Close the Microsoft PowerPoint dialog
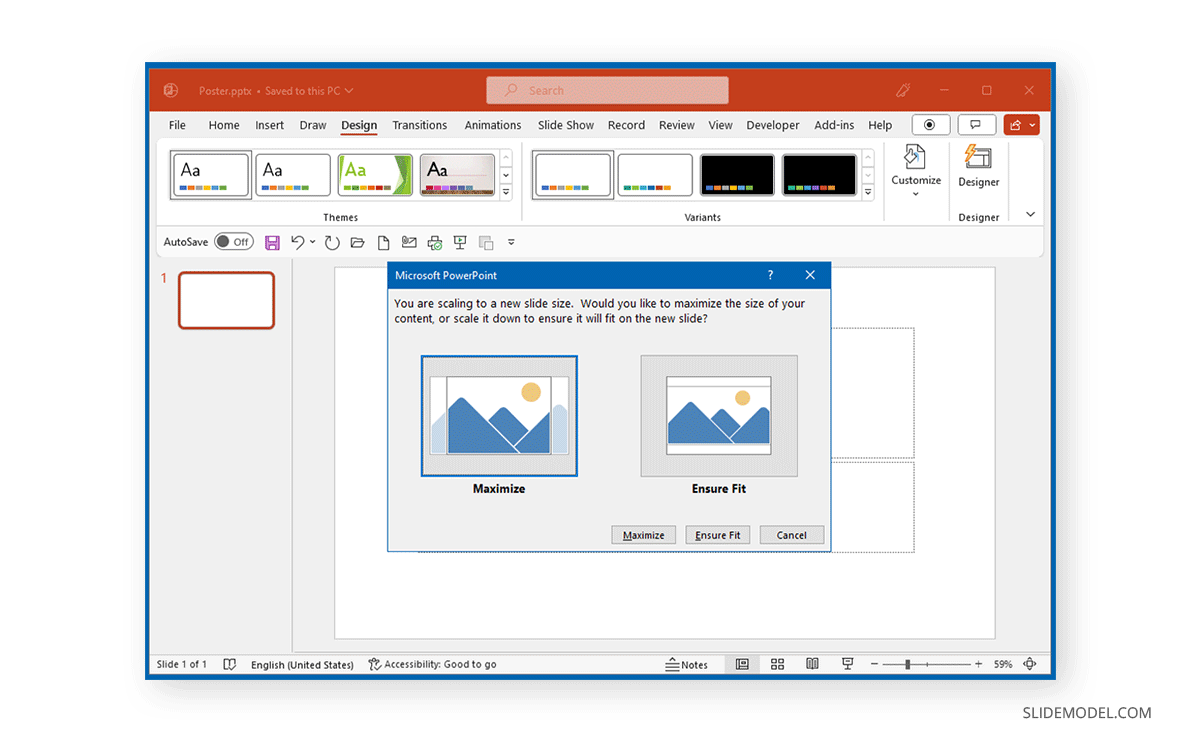The height and width of the screenshot is (743, 1200). click(x=810, y=275)
